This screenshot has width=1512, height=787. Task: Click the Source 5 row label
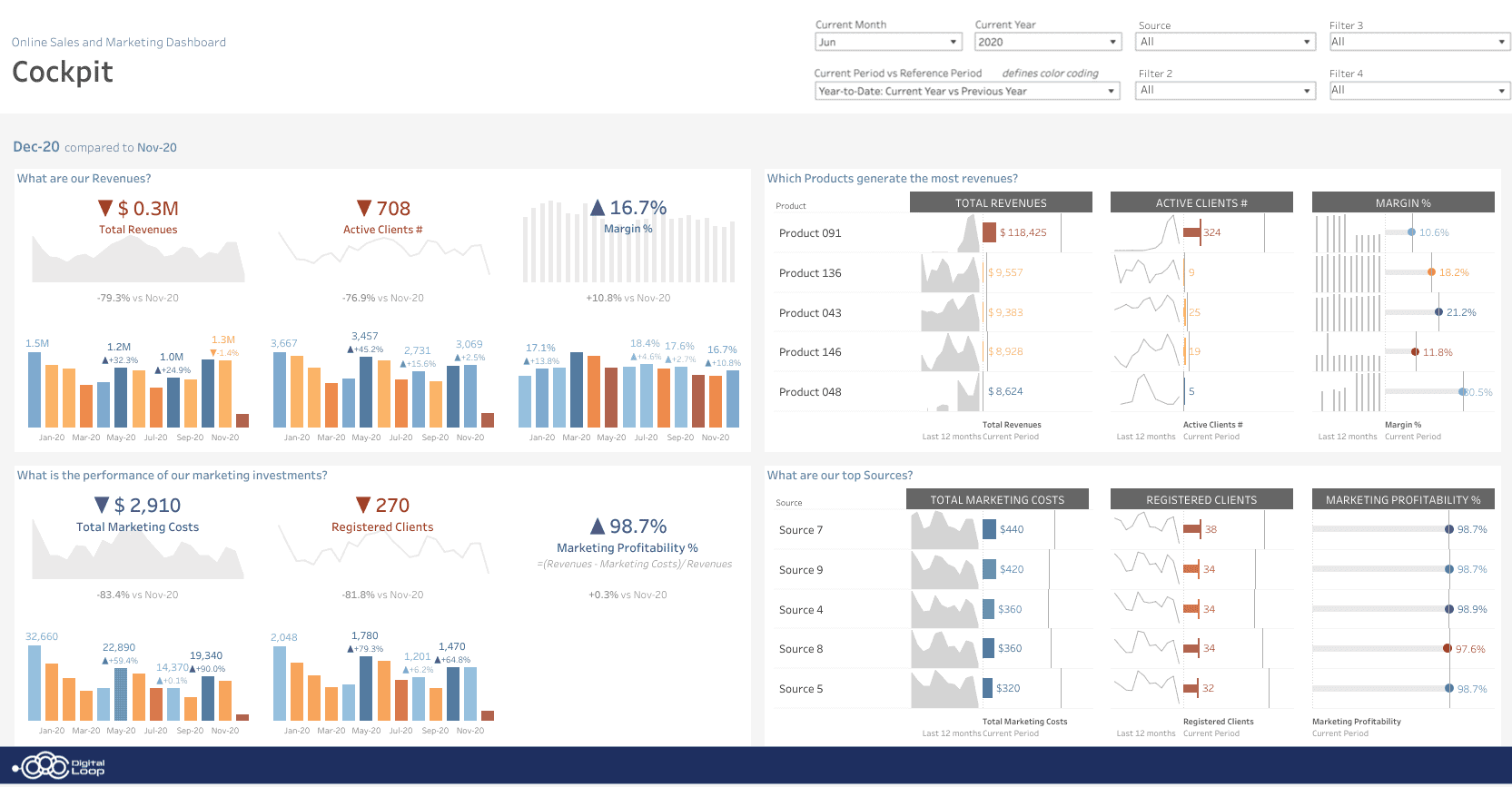point(801,689)
